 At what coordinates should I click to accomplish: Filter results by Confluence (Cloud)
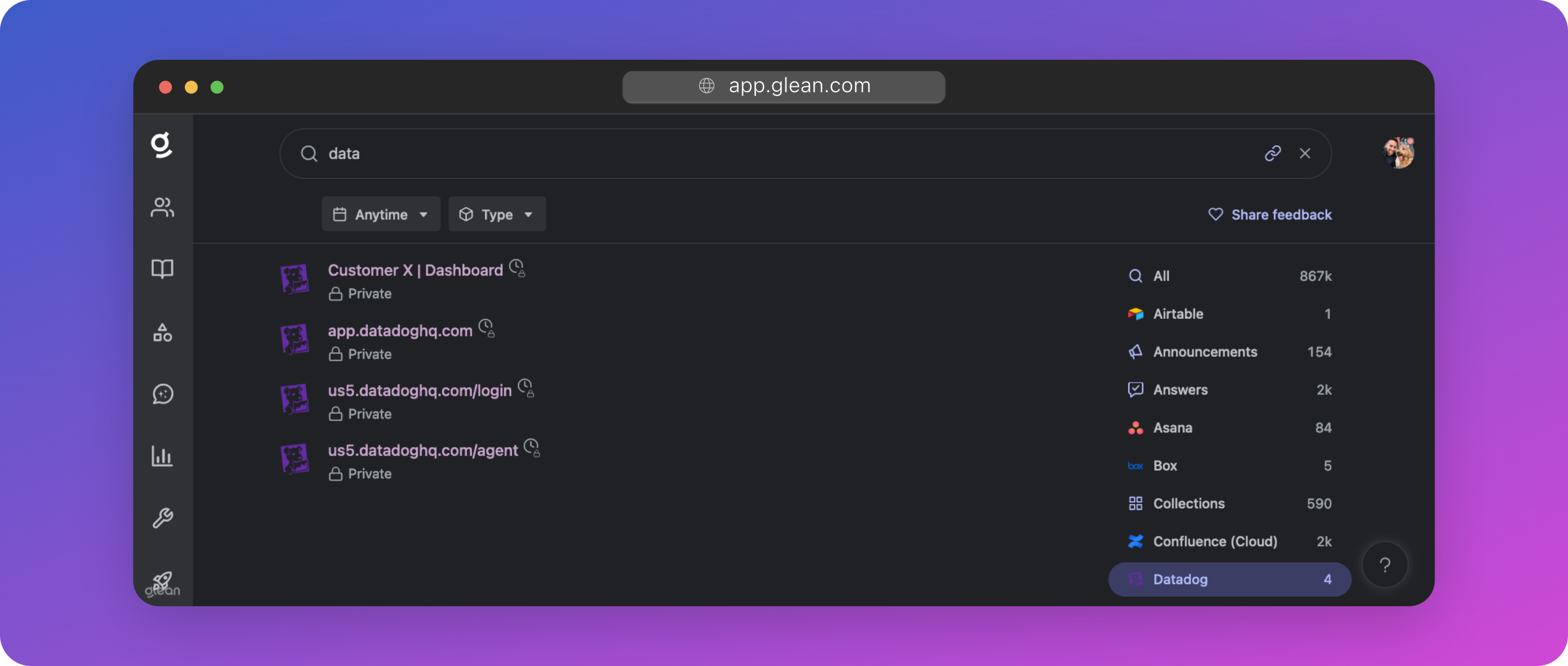point(1229,541)
